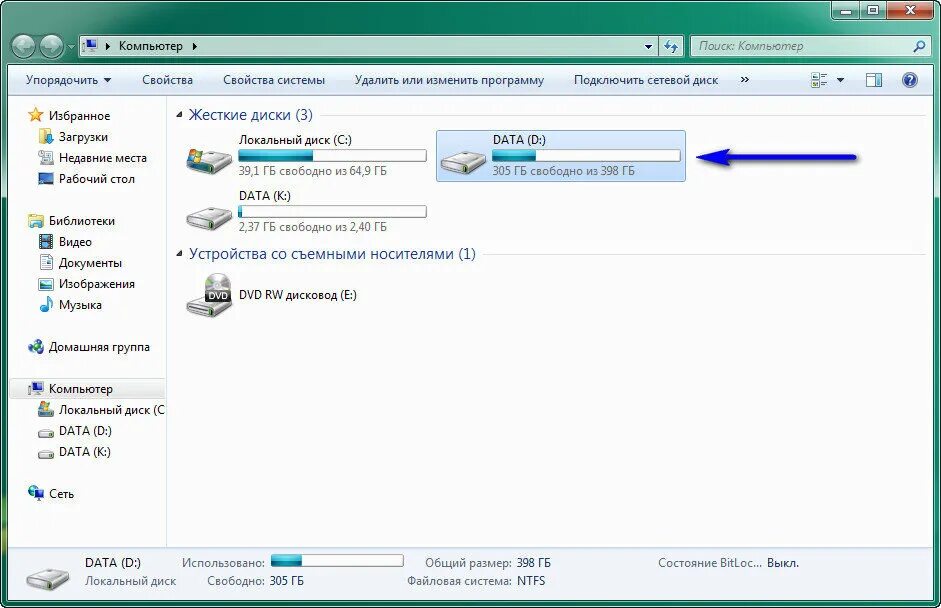941x608 pixels.
Task: Open the Музыка library
Action: pyautogui.click(x=80, y=305)
